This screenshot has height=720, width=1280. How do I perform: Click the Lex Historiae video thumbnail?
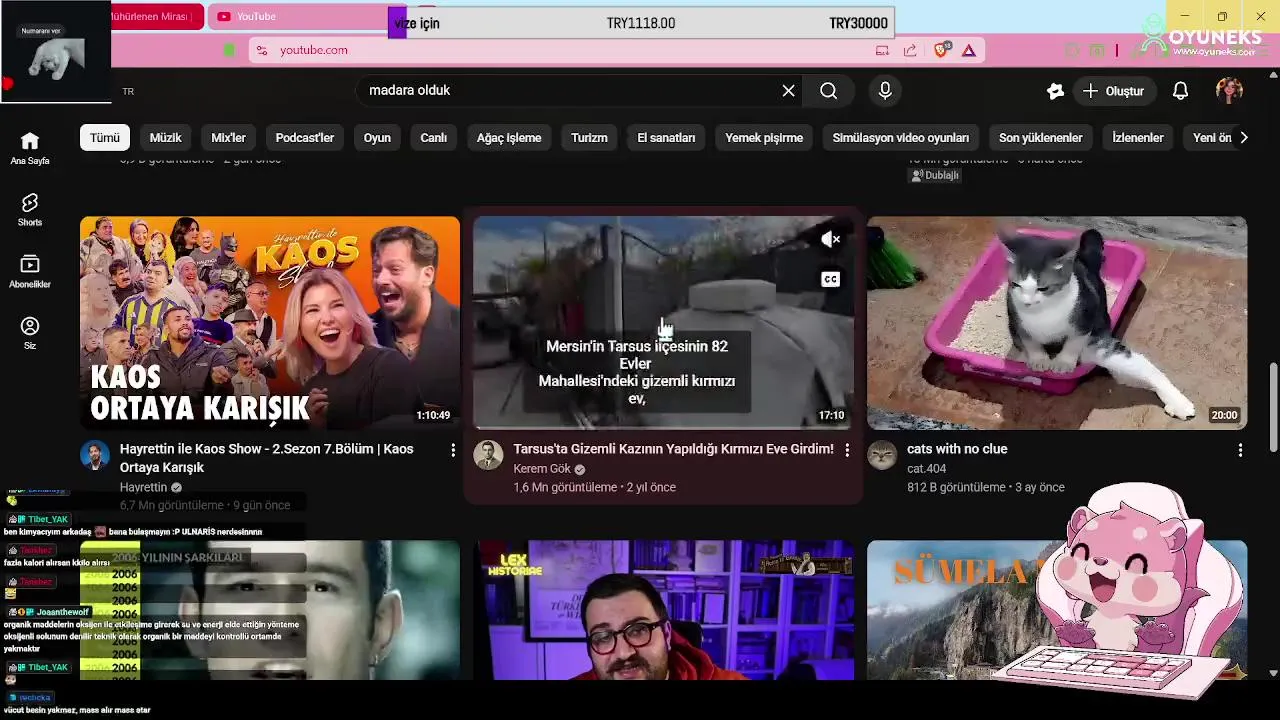pos(663,610)
